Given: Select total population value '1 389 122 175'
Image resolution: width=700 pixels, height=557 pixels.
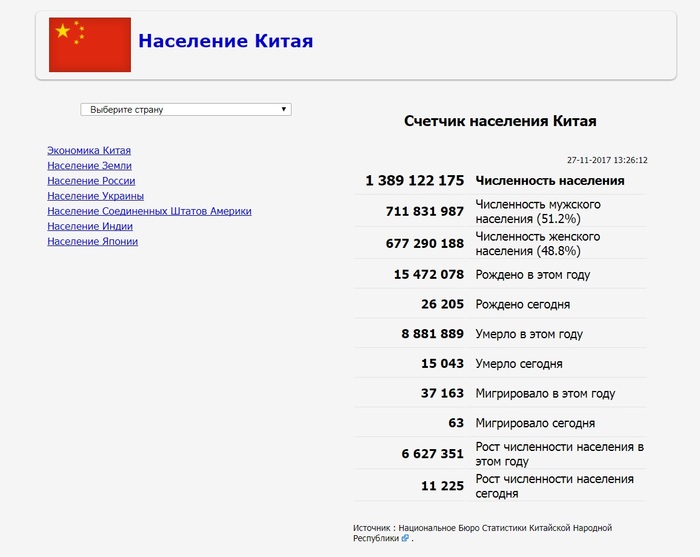Looking at the screenshot, I should [415, 180].
